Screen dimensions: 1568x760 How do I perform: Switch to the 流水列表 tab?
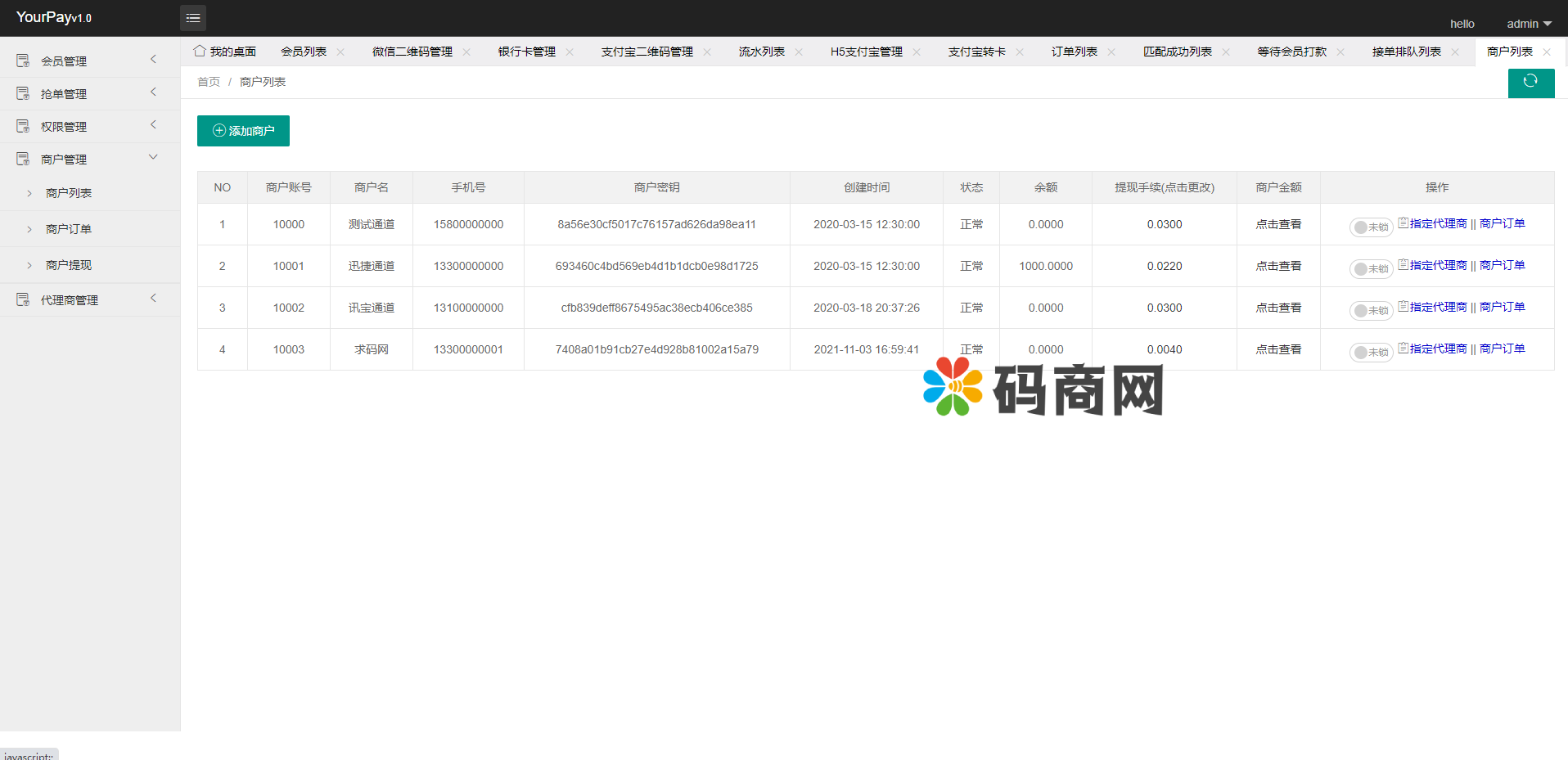(760, 51)
